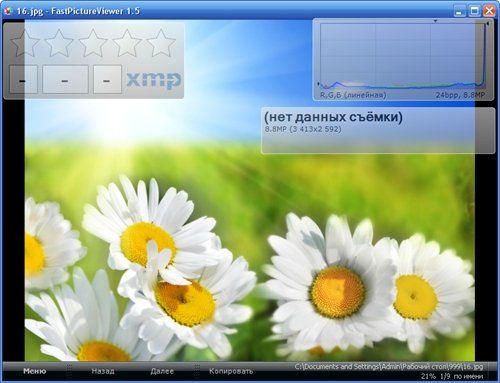Click the right edge marker triangle of histogram

(488, 24)
